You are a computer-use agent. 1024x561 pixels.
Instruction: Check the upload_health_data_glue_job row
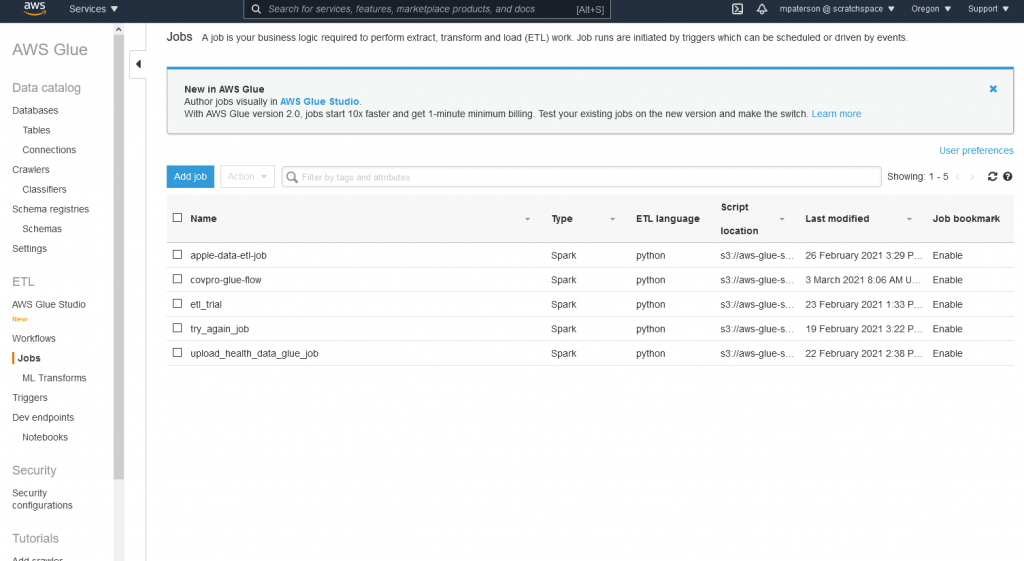pos(177,353)
